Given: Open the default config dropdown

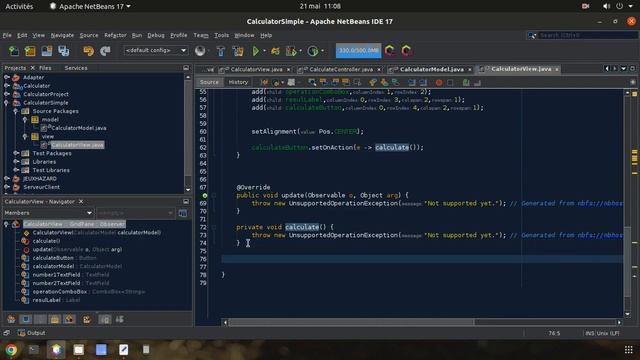Looking at the screenshot, I should 156,51.
